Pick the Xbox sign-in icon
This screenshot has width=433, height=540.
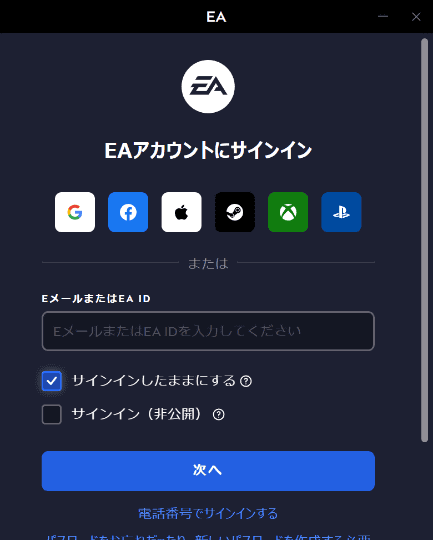(x=288, y=212)
